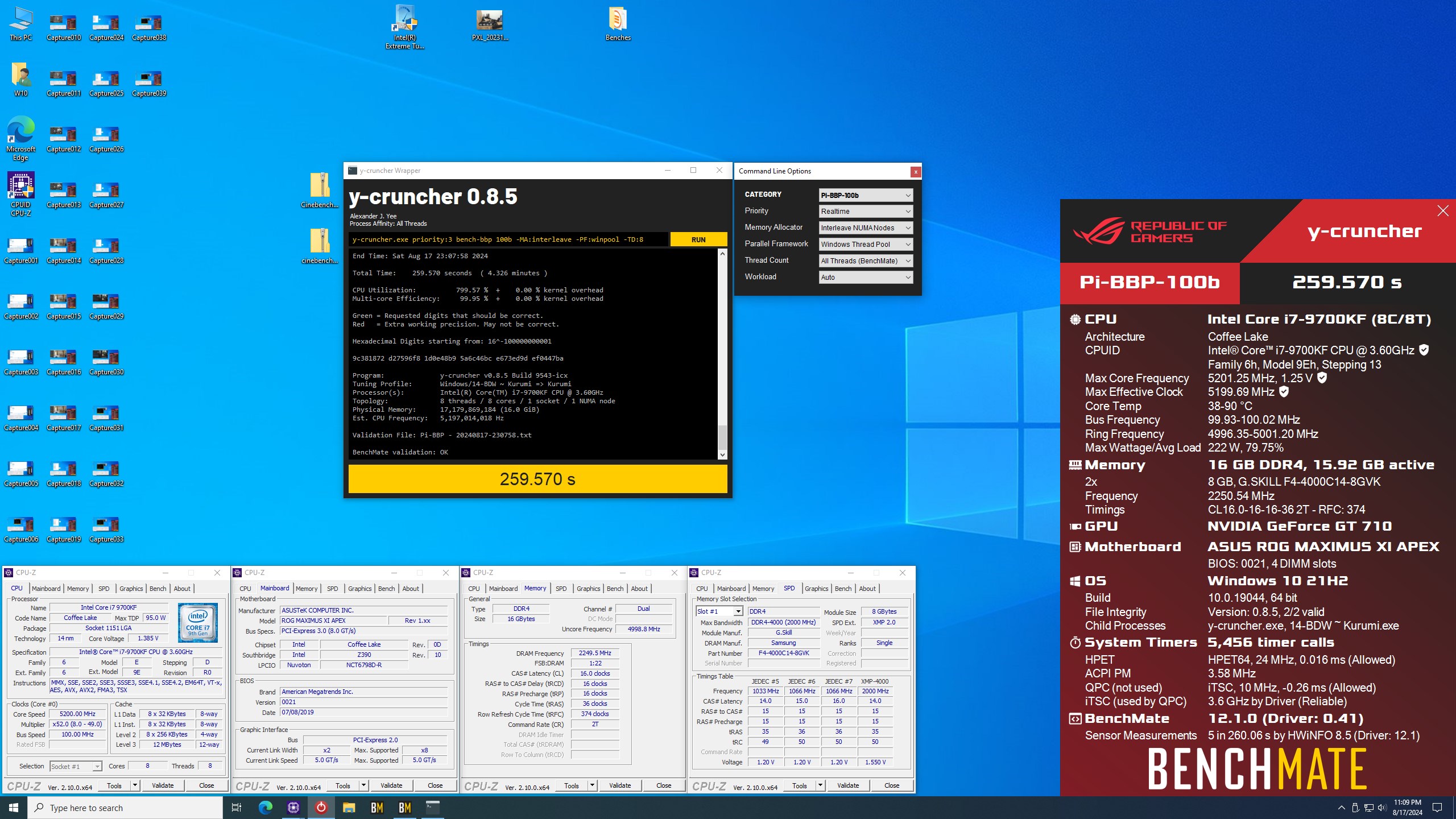
Task: Open the notification center icon
Action: 1437,808
